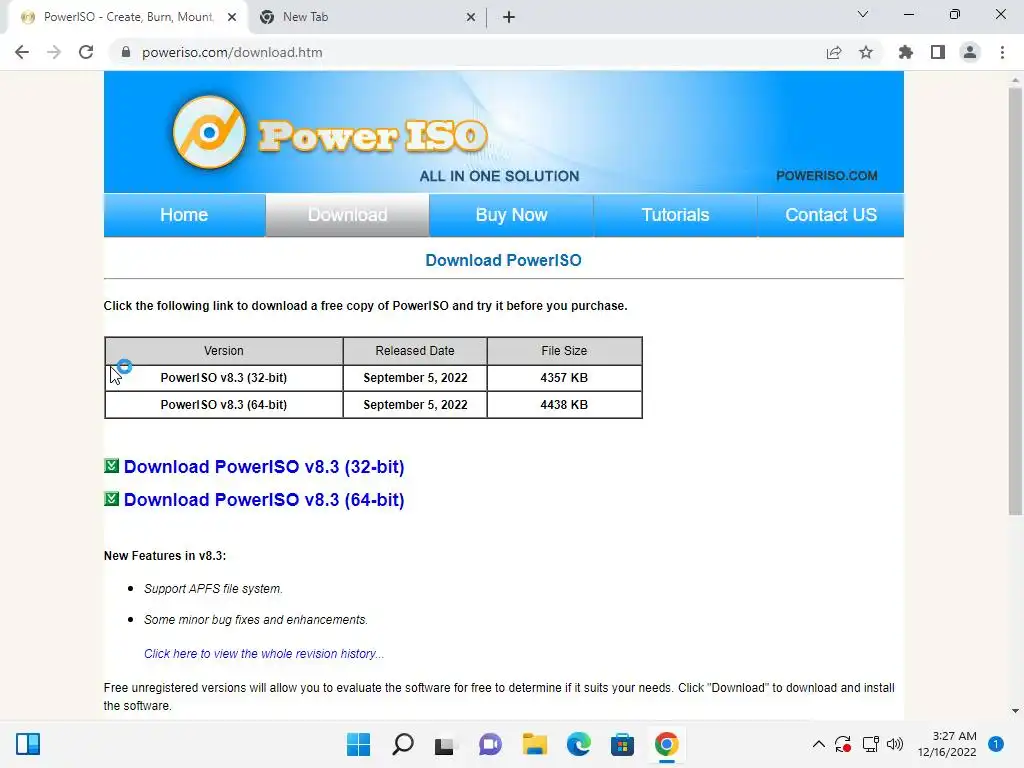Open the Home navigation menu

coord(184,215)
